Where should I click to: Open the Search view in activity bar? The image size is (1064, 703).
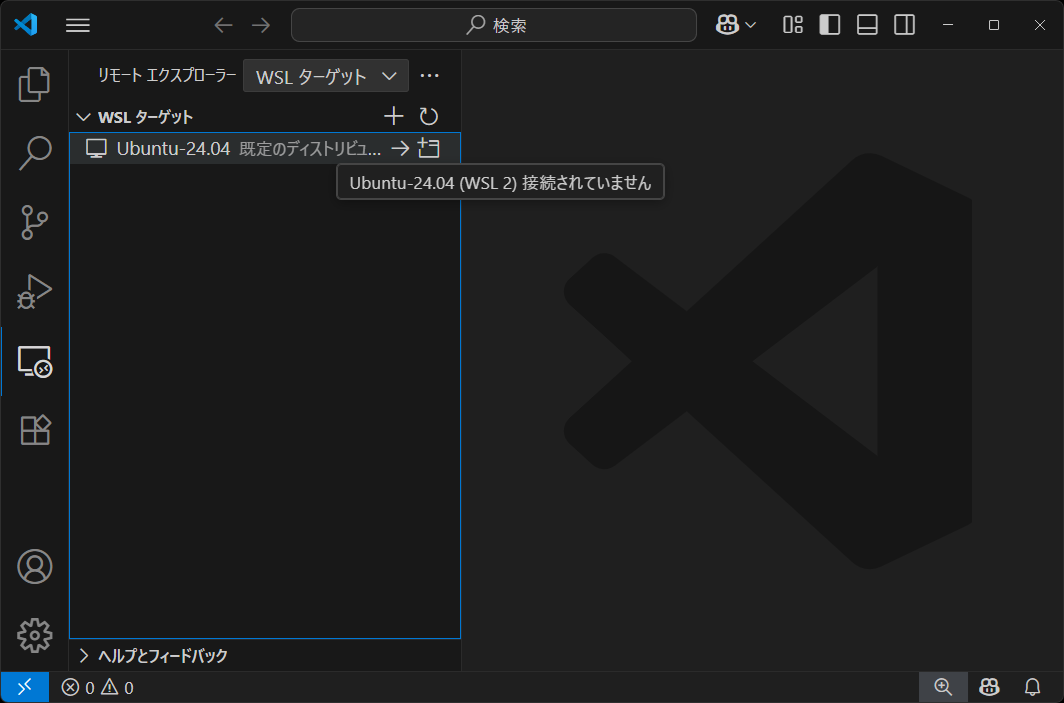[35, 153]
